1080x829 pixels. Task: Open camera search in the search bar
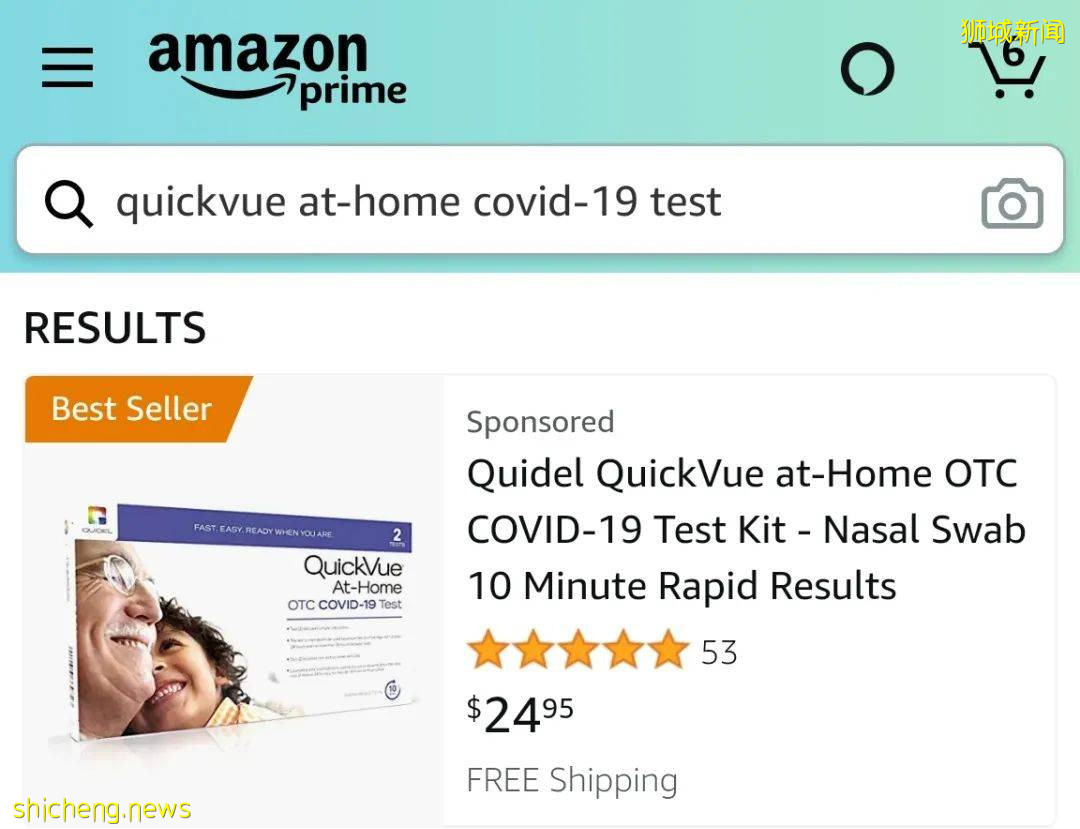coord(1011,204)
